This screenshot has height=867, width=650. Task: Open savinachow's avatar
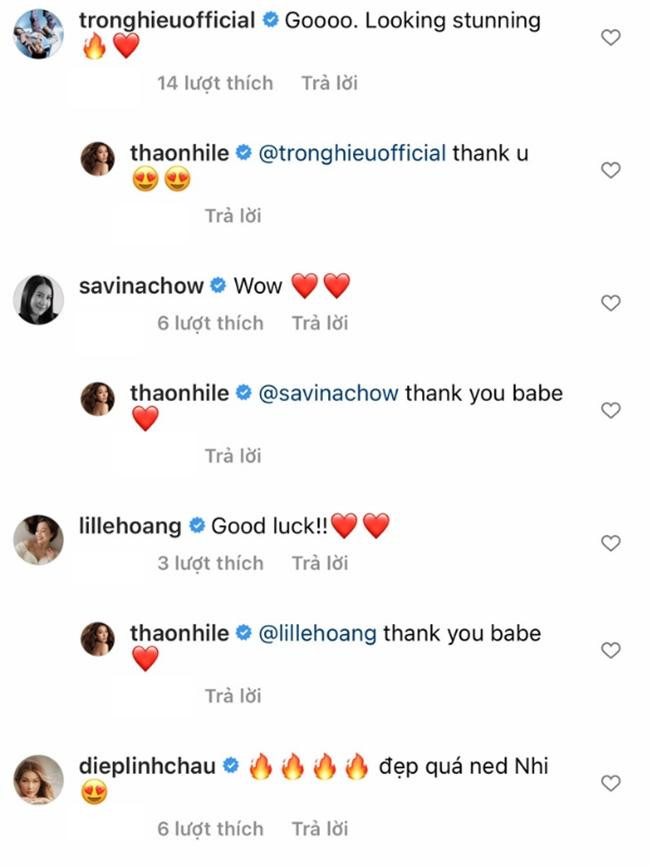point(38,298)
